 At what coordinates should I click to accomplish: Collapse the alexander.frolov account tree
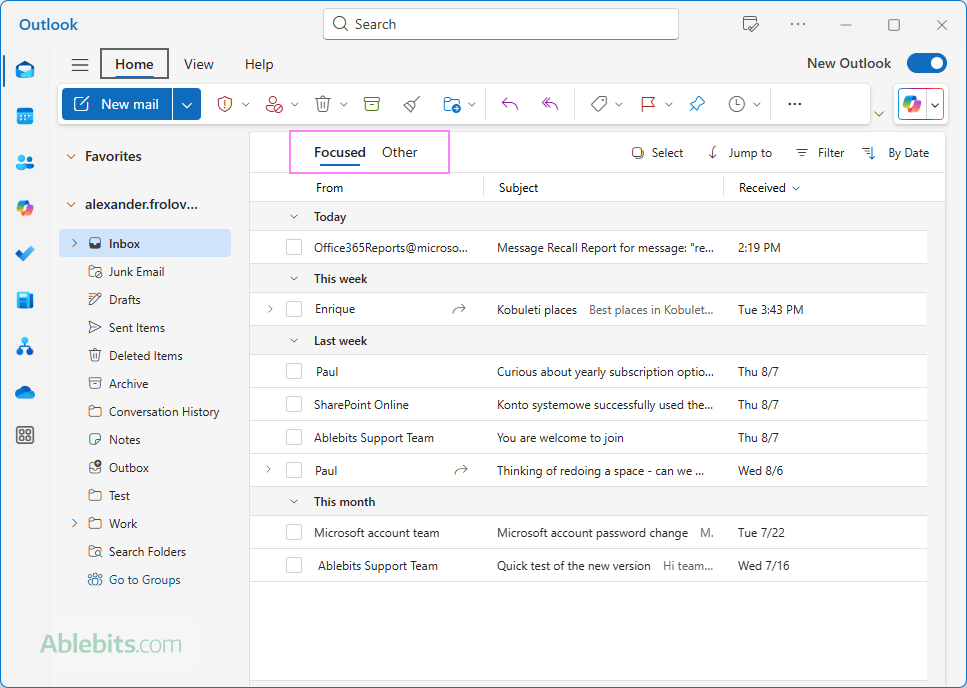71,205
